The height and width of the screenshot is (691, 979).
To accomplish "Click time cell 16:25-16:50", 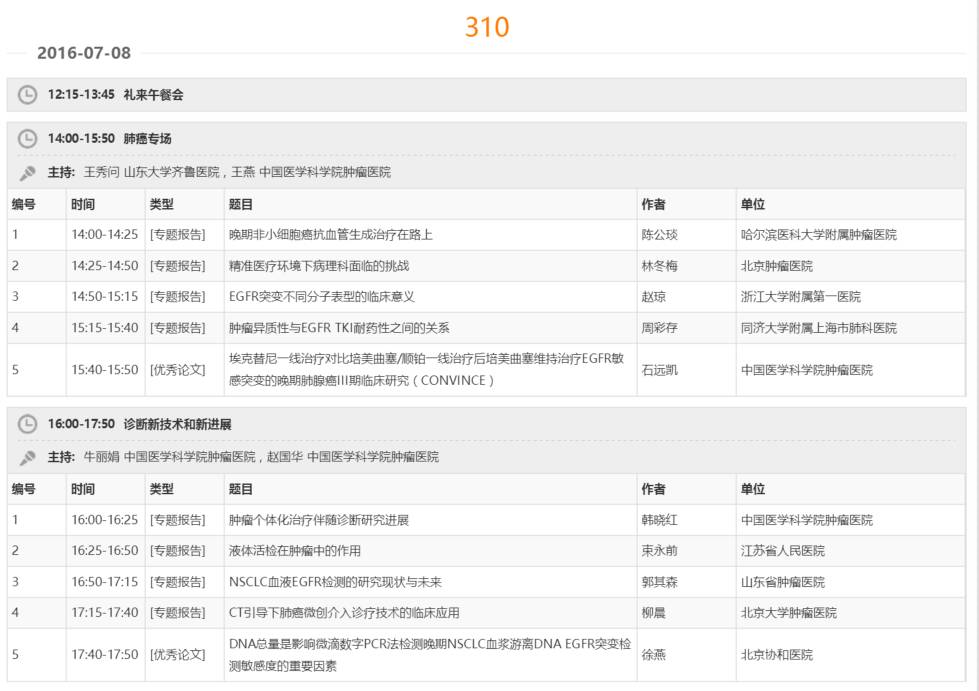I will coord(104,551).
